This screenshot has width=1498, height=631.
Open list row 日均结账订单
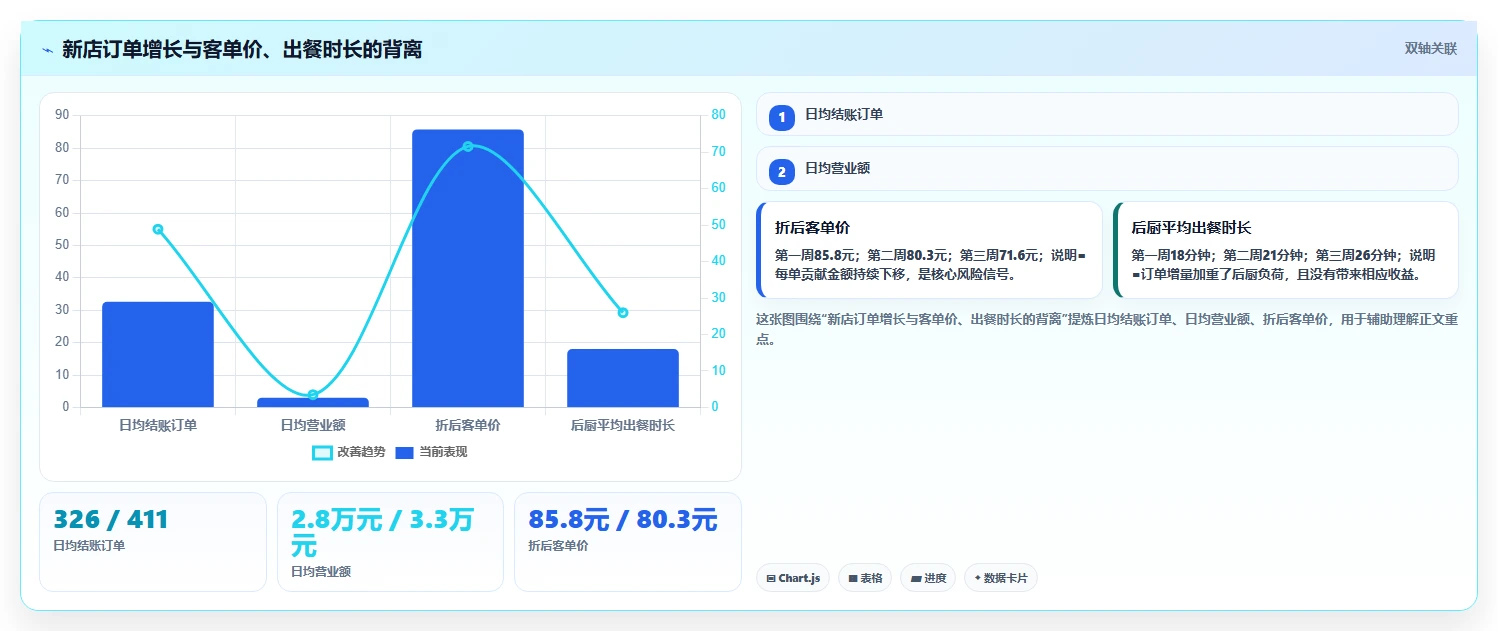click(1107, 114)
